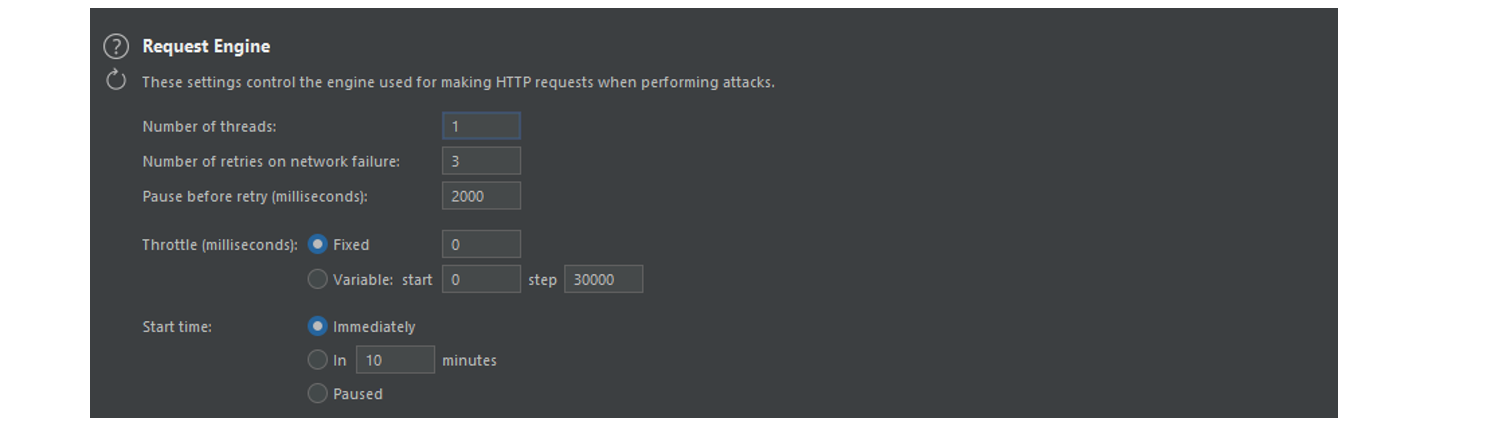Click the 'Pause before retry (milliseconds):' label

pyautogui.click(x=255, y=197)
